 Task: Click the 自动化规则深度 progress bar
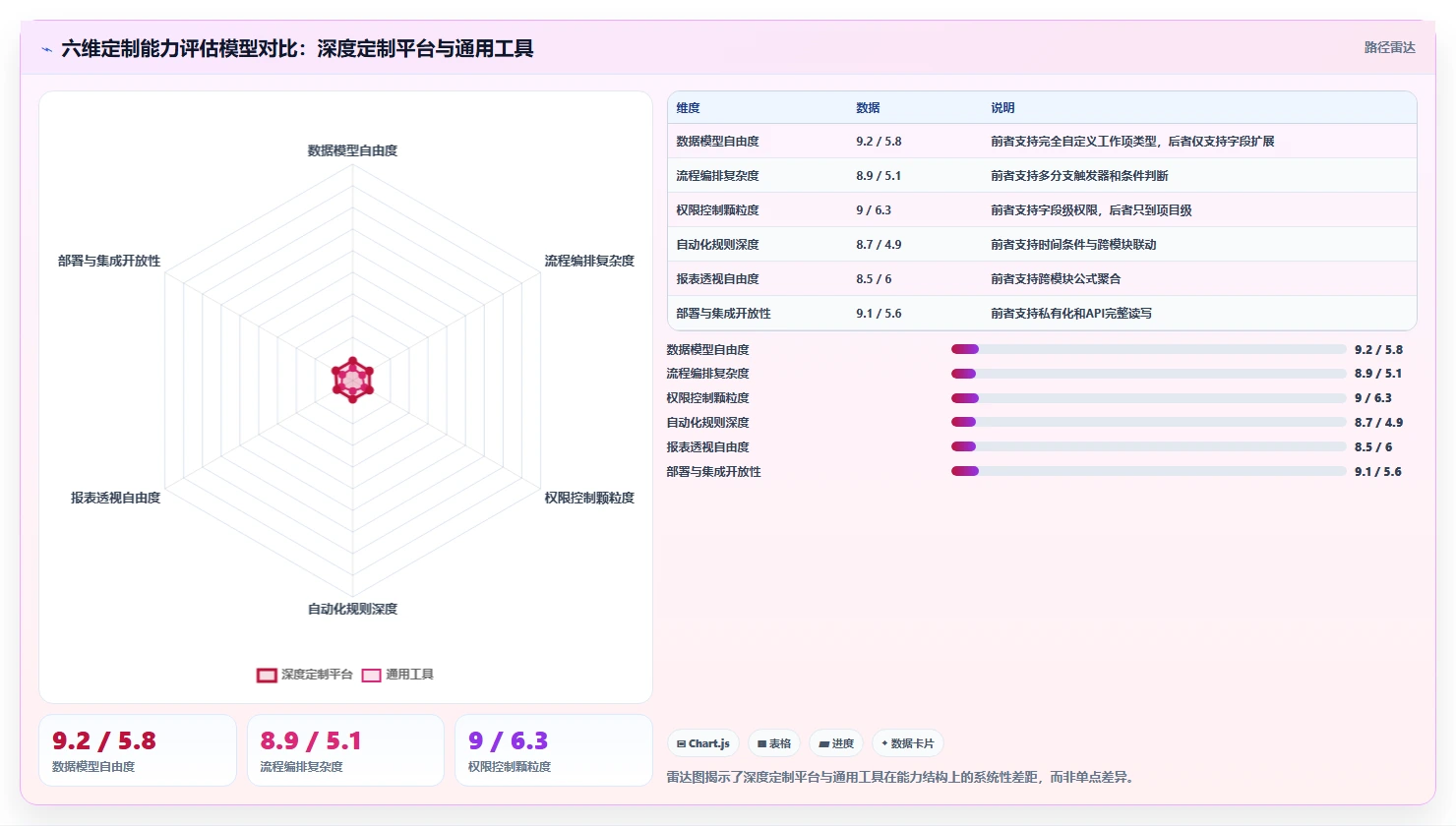(x=1148, y=423)
